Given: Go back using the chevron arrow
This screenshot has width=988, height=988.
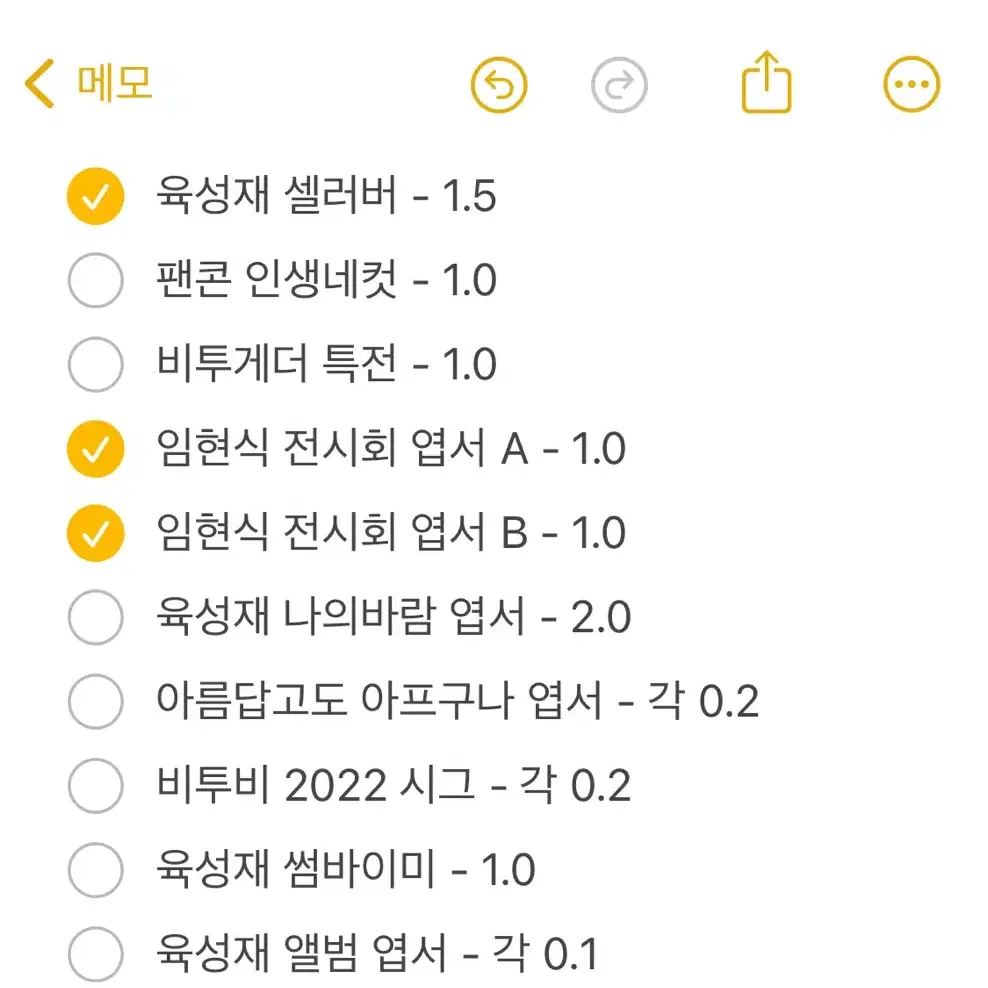Looking at the screenshot, I should (x=40, y=83).
